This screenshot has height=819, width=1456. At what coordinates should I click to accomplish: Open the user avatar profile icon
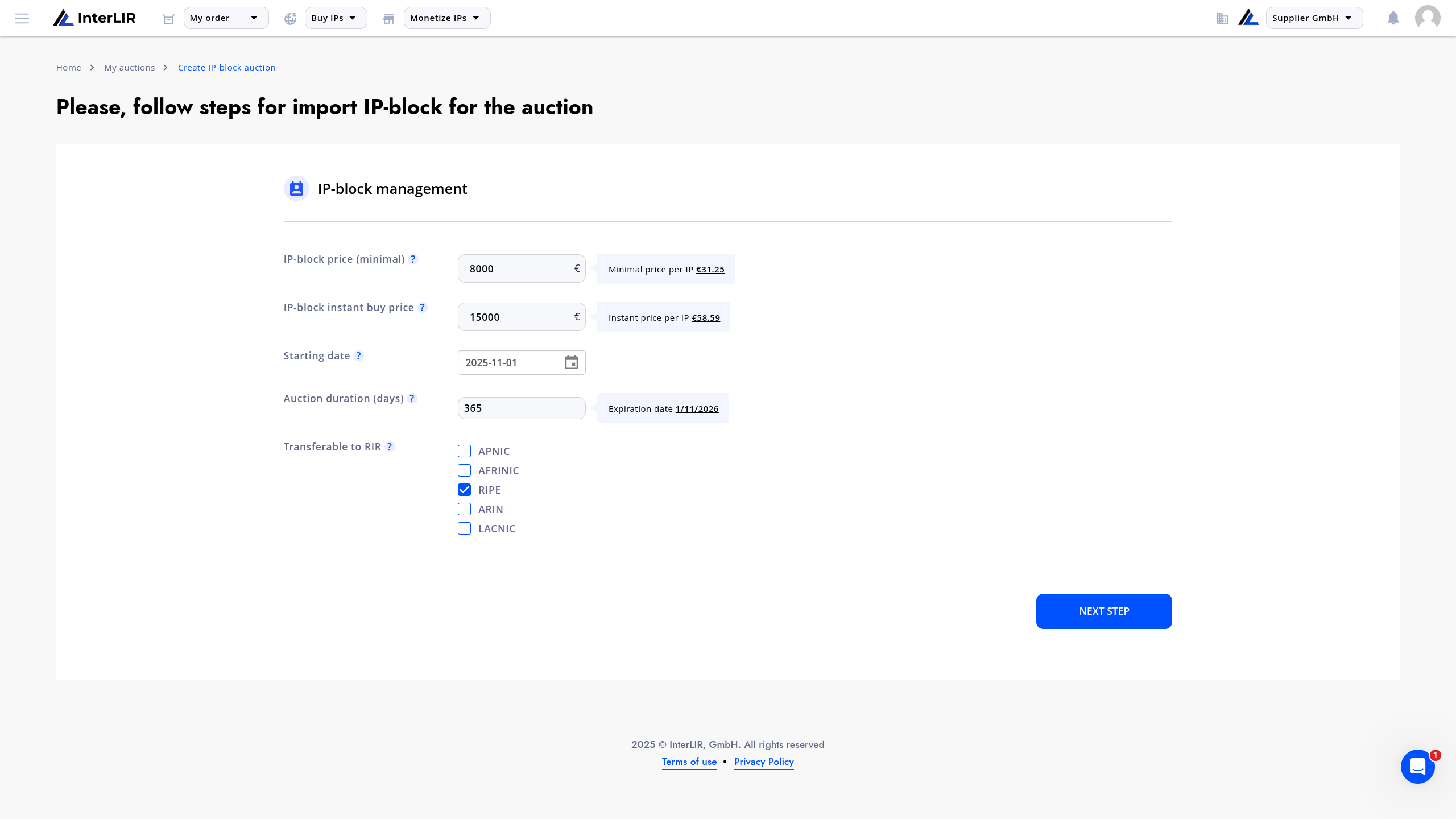pyautogui.click(x=1428, y=18)
